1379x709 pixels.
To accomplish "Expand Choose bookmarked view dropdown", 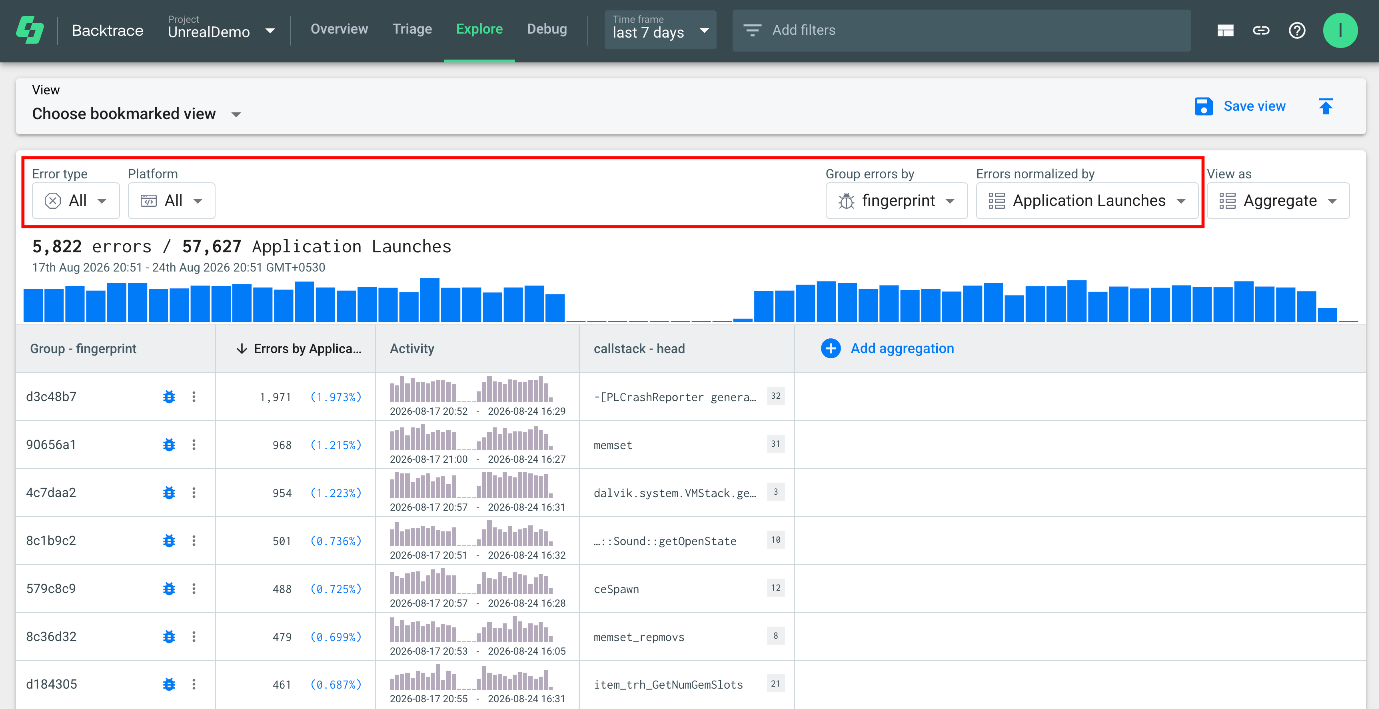I will [137, 114].
